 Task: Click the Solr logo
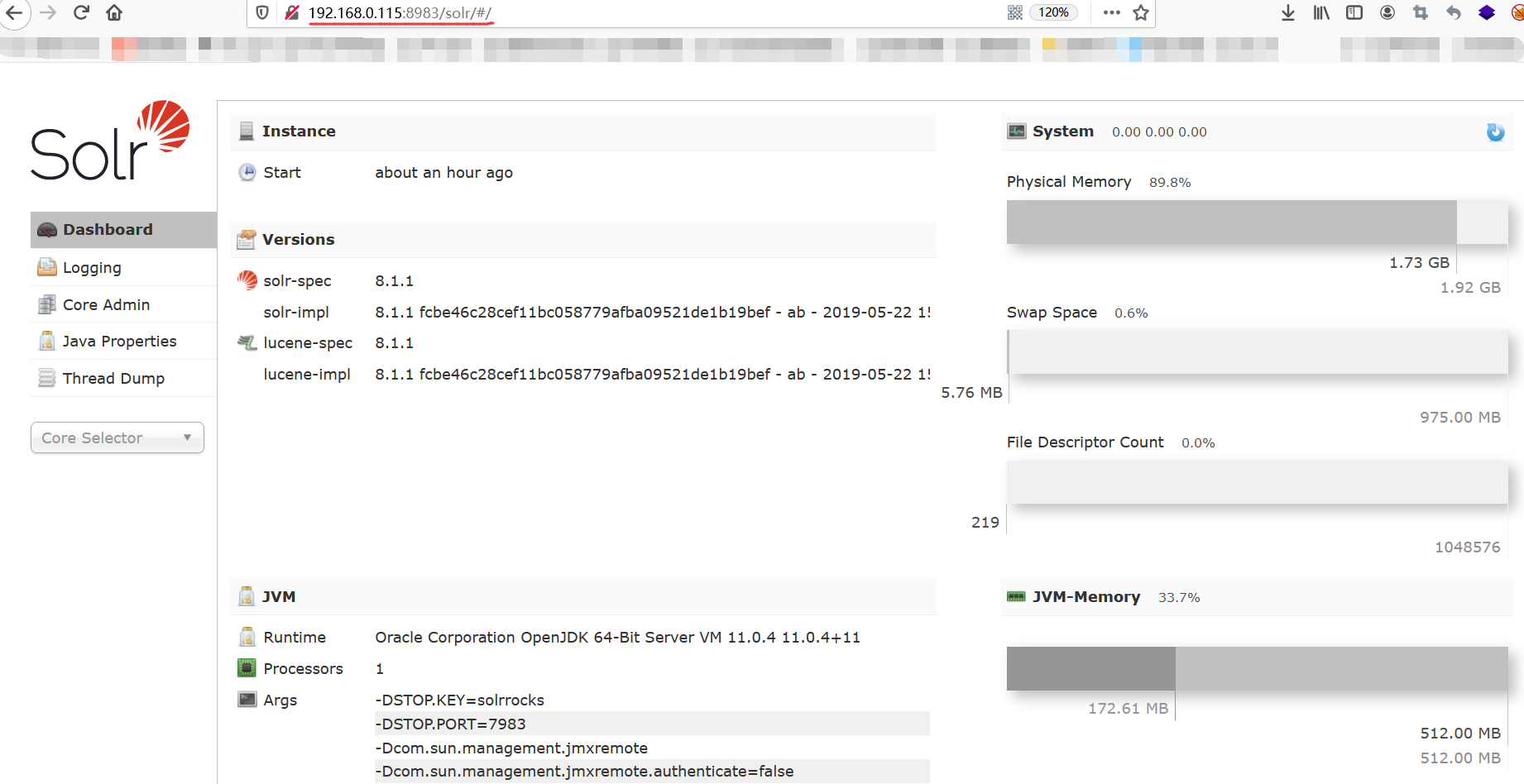pos(110,140)
